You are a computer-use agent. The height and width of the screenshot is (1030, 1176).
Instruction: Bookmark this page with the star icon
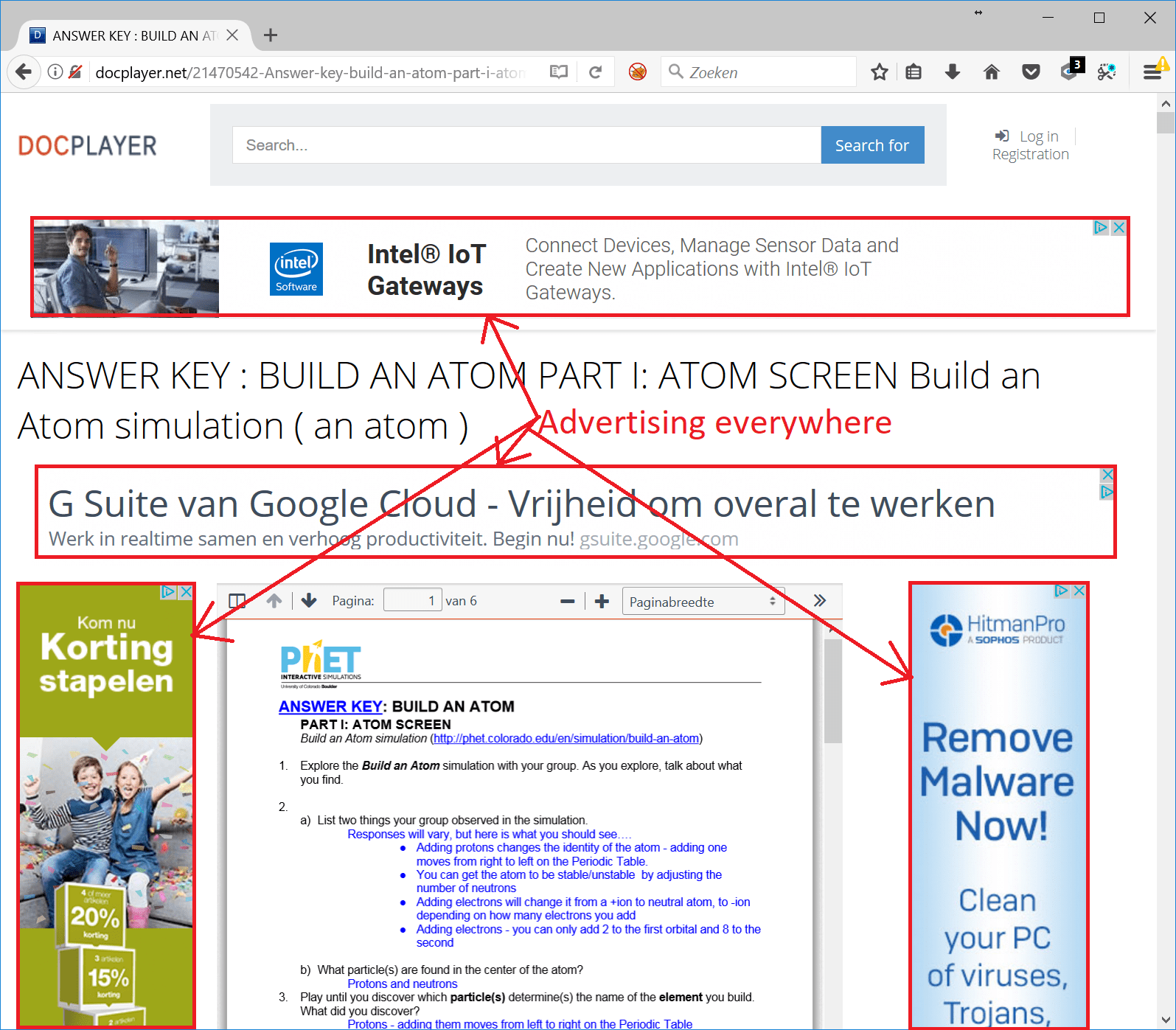(x=879, y=72)
